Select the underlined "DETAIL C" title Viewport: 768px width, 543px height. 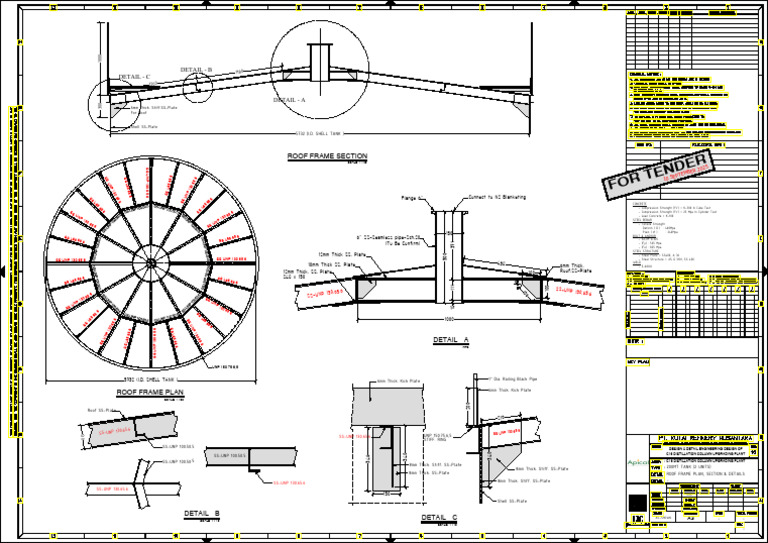439,518
